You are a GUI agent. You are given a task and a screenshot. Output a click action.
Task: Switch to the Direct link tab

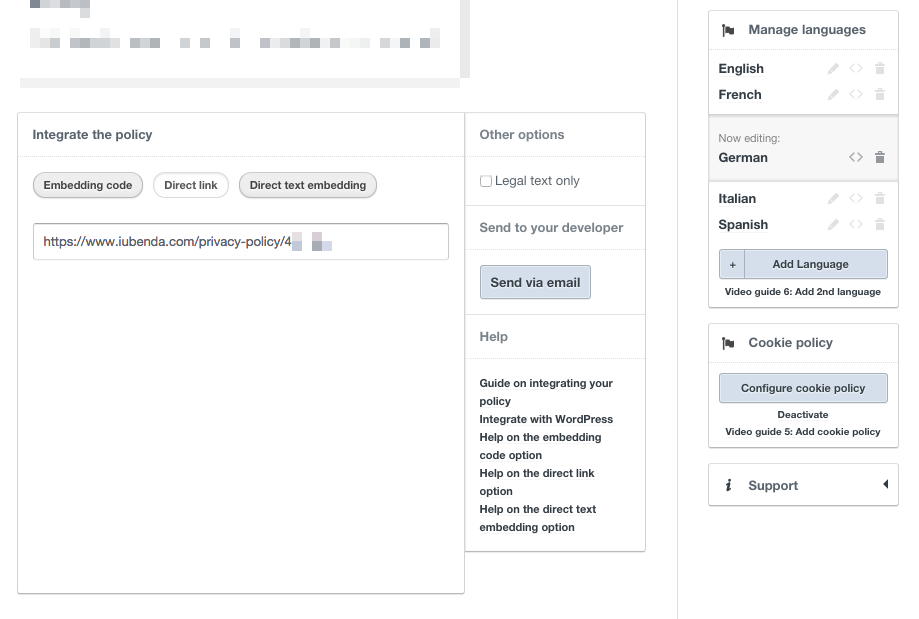point(191,185)
